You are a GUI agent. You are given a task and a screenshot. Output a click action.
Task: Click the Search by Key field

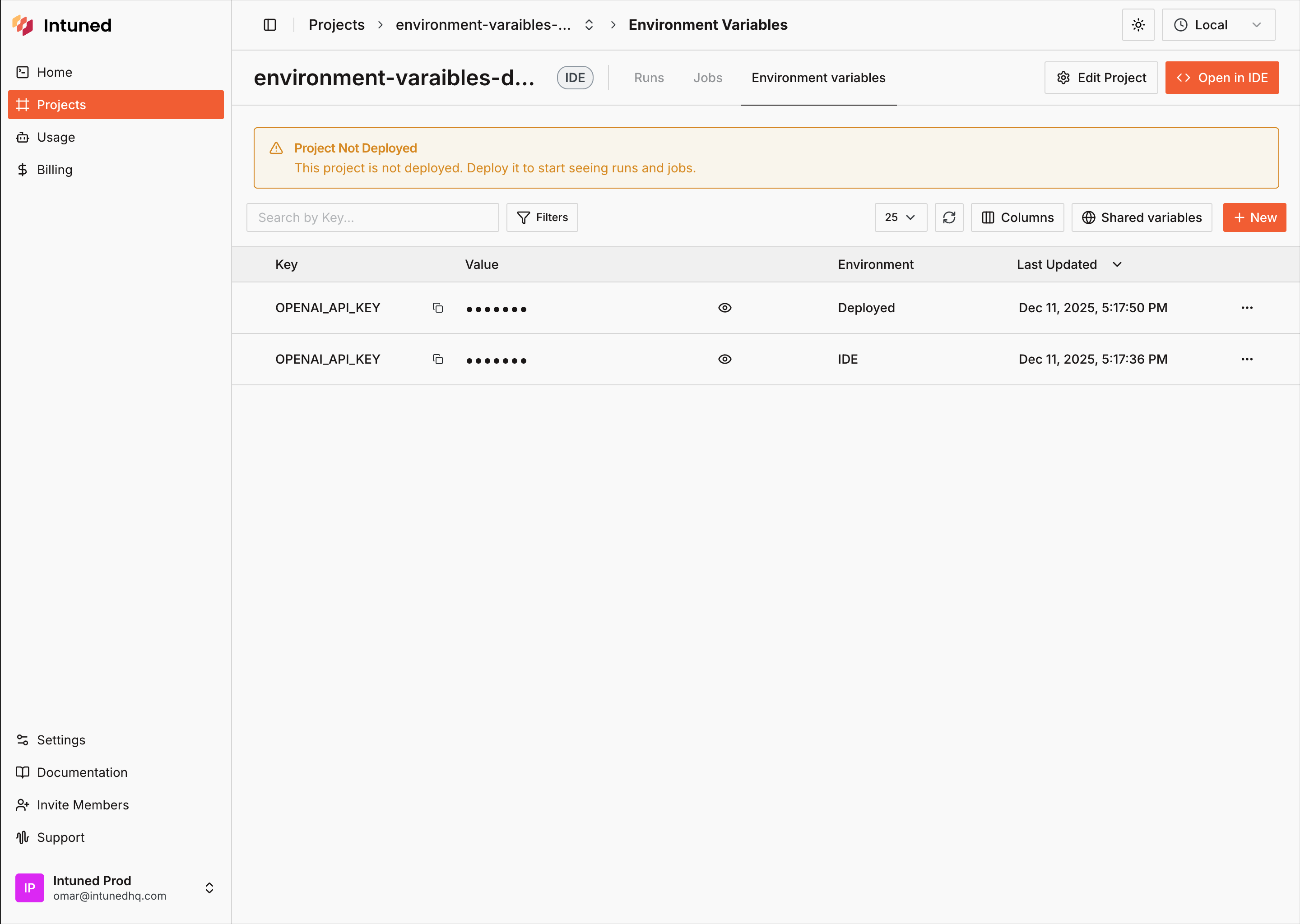point(372,217)
